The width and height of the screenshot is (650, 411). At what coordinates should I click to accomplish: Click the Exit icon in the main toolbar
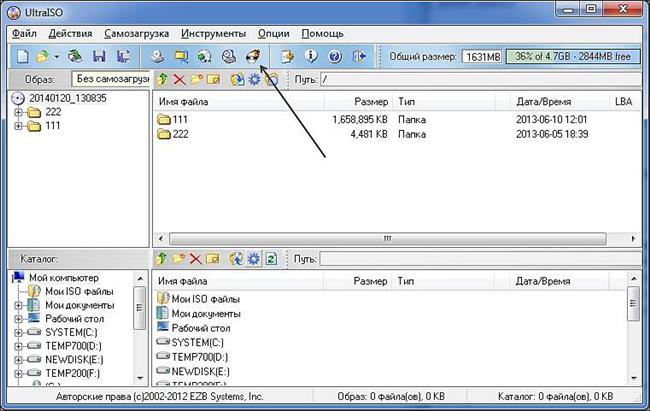point(359,56)
